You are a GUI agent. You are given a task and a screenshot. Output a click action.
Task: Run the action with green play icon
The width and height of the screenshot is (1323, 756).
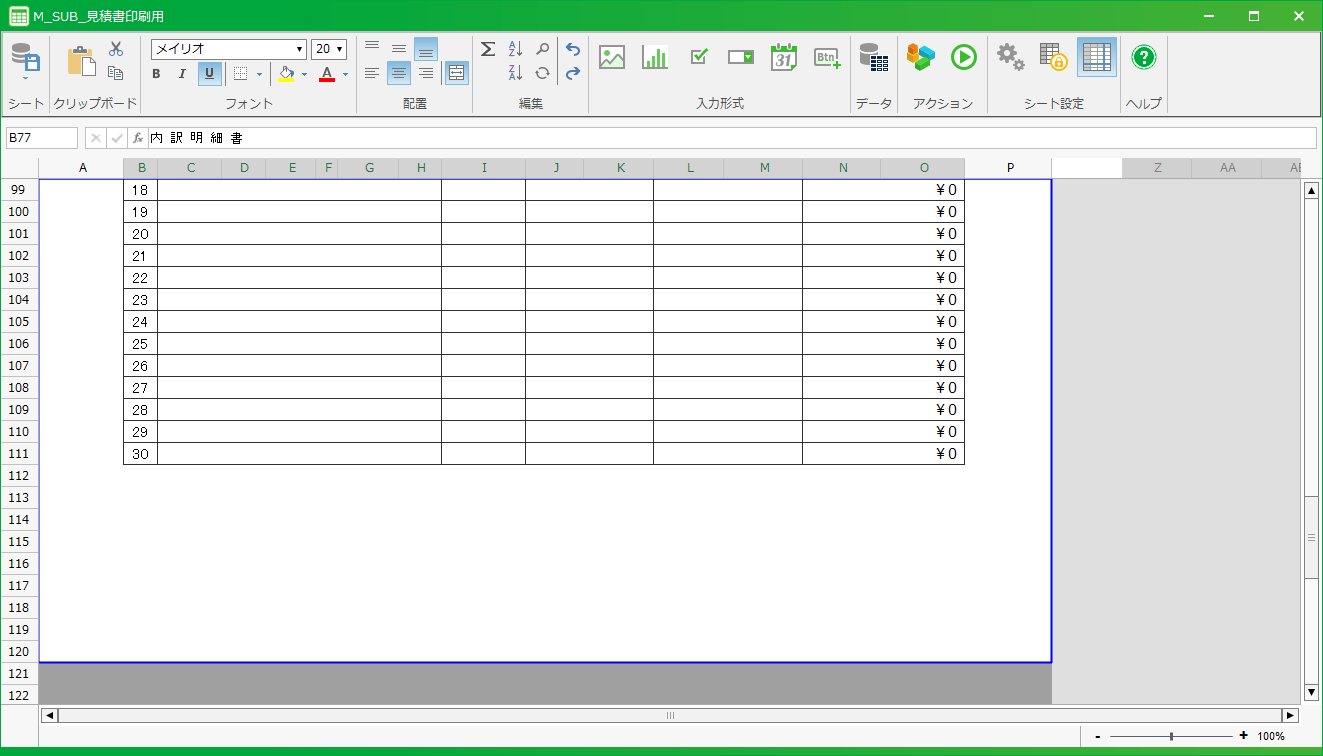click(963, 57)
